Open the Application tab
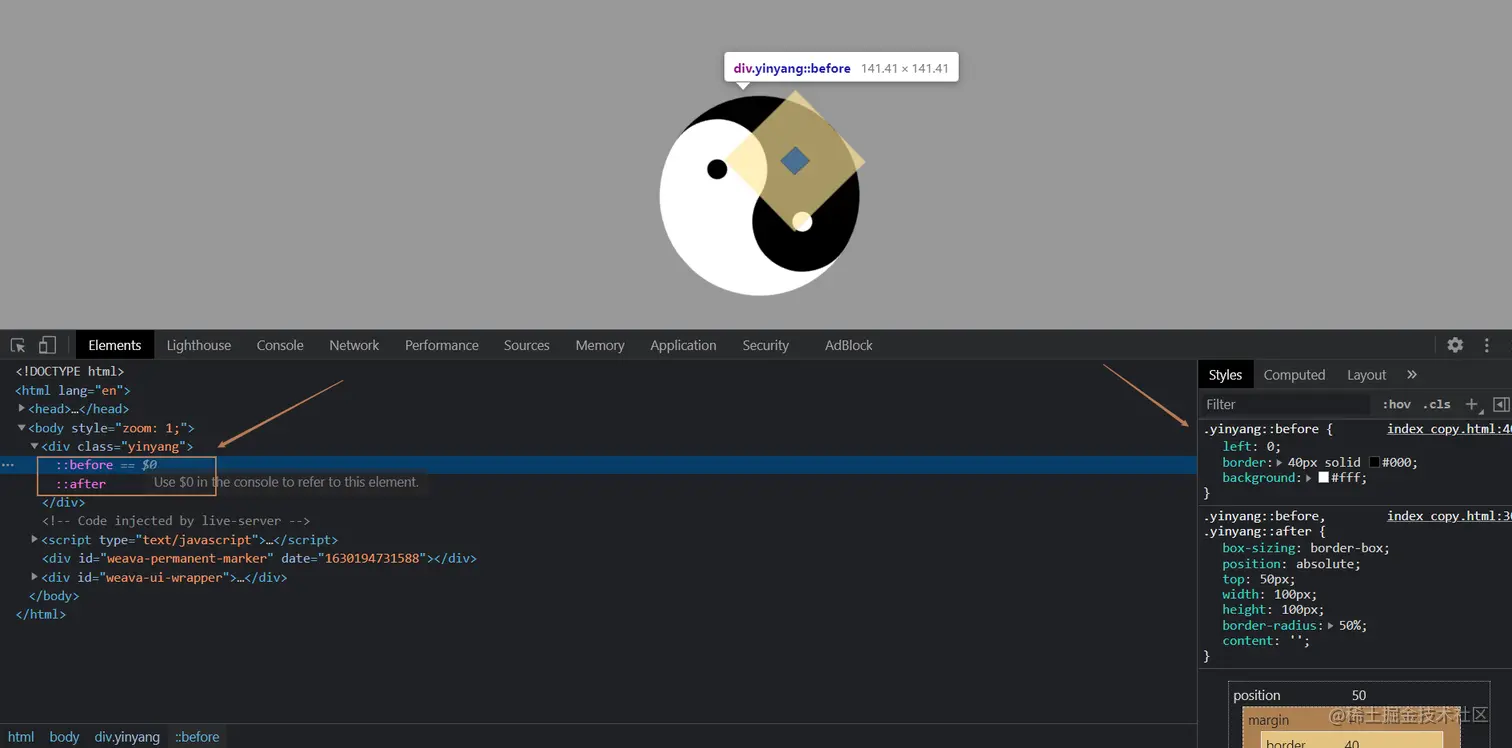Image resolution: width=1512 pixels, height=748 pixels. [x=683, y=345]
